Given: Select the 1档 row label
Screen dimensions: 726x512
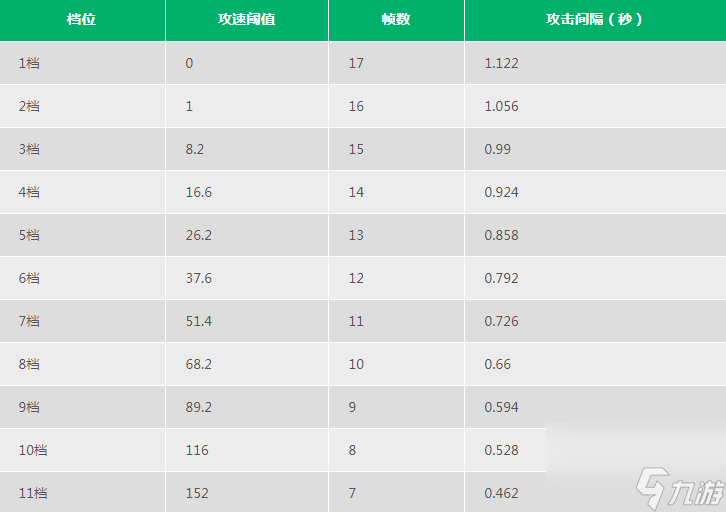Looking at the screenshot, I should coord(29,63).
